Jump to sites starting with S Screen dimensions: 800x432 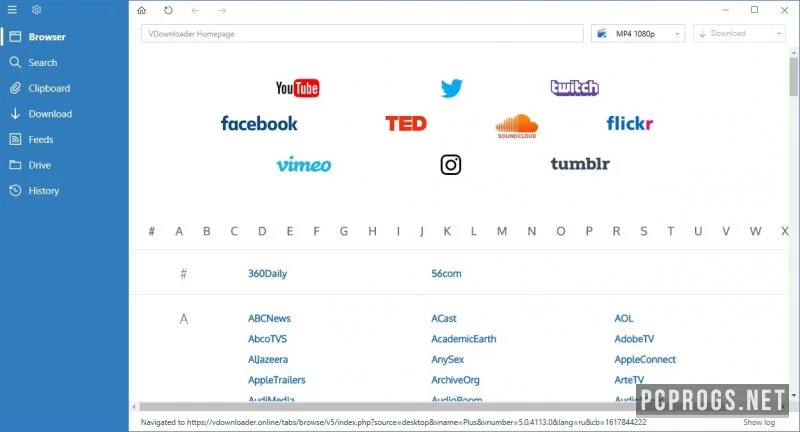(644, 231)
